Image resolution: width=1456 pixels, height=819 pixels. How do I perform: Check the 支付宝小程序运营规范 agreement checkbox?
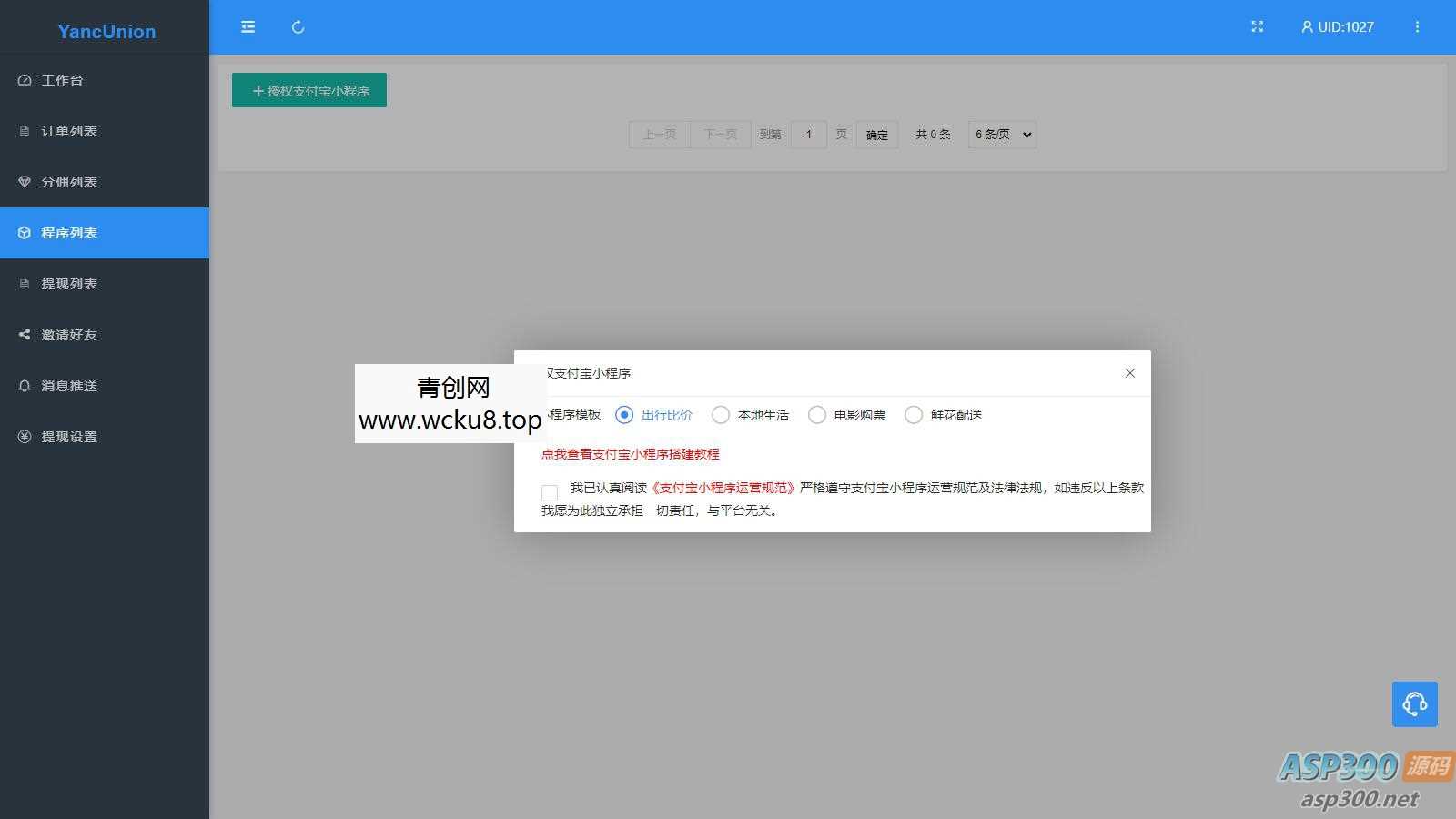coord(549,491)
